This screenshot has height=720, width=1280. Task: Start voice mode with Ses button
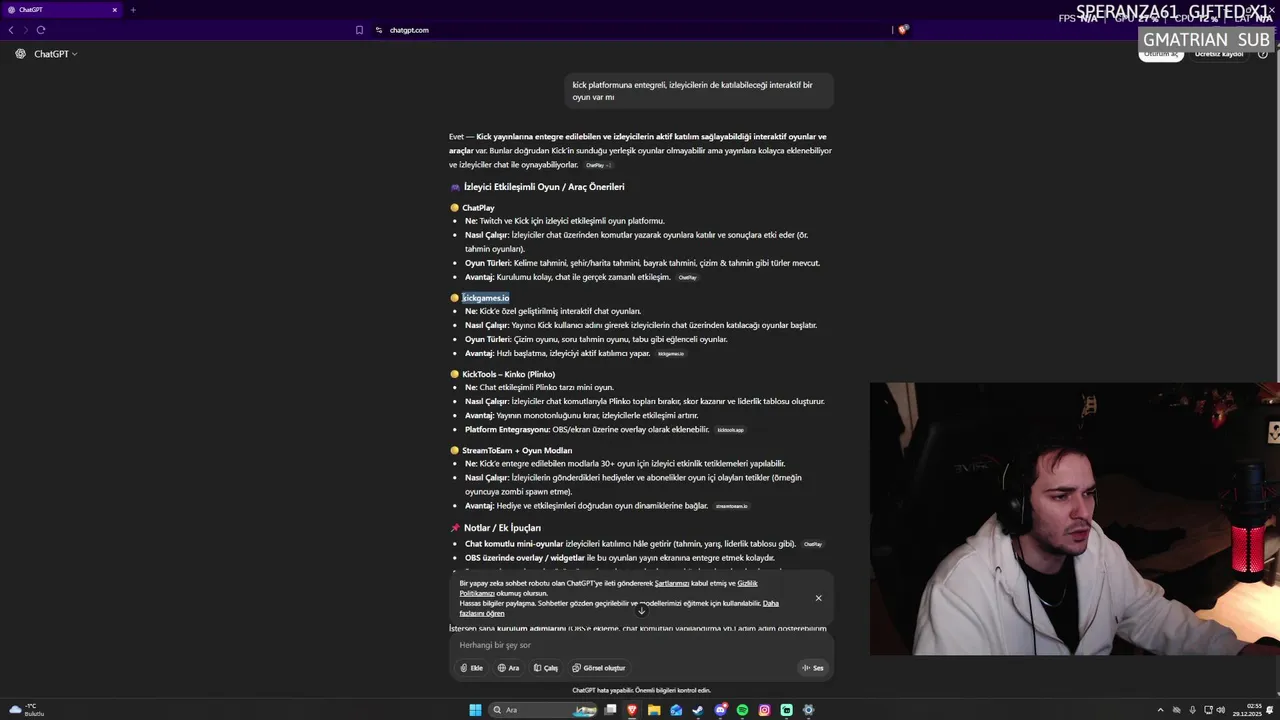point(812,668)
